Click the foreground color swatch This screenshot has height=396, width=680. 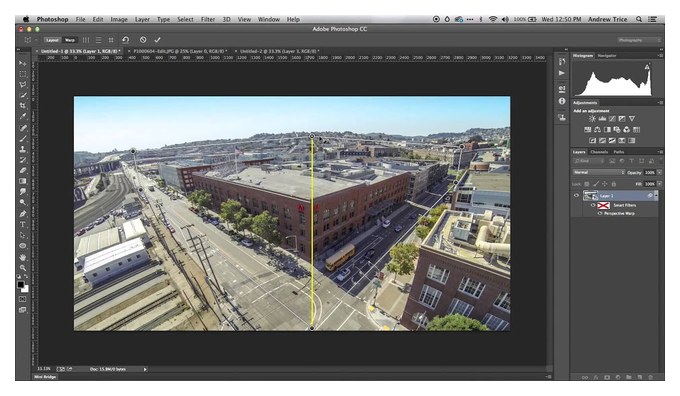[20, 285]
